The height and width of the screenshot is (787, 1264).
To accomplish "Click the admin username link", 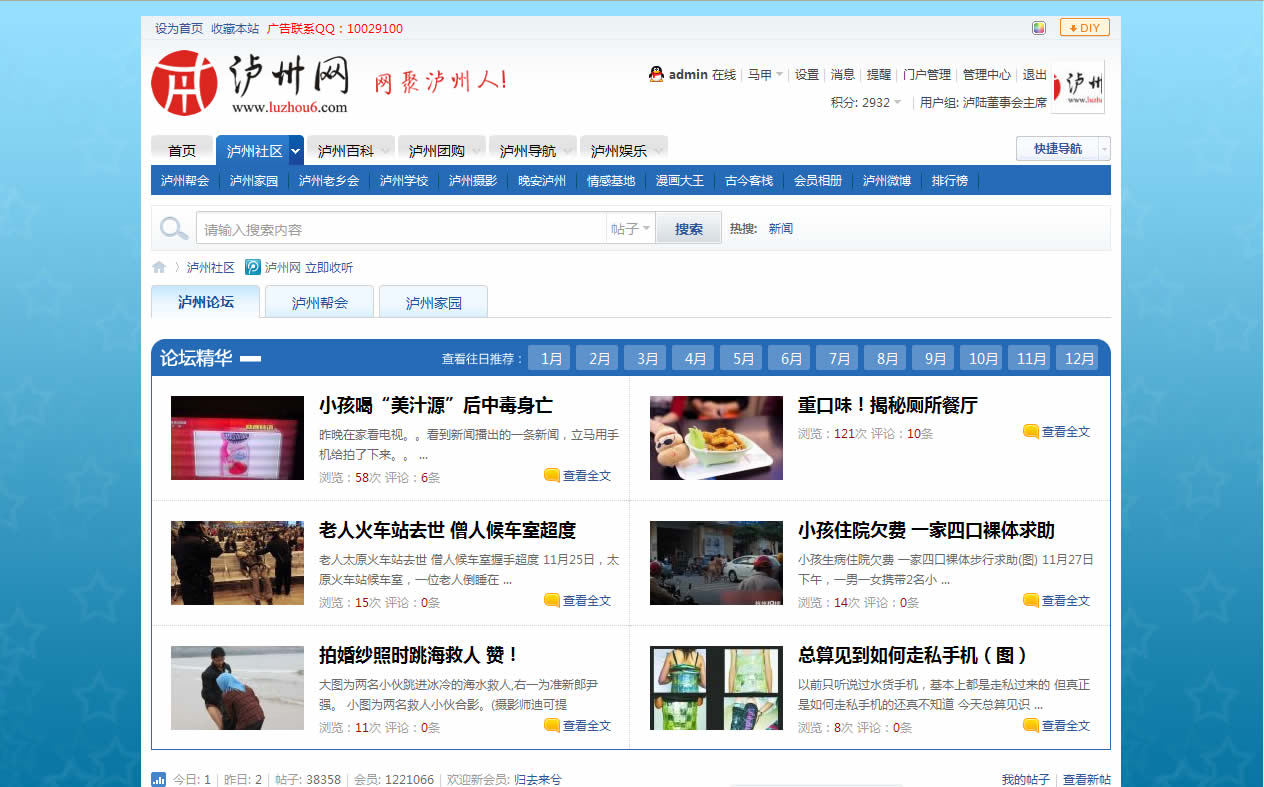I will click(688, 75).
